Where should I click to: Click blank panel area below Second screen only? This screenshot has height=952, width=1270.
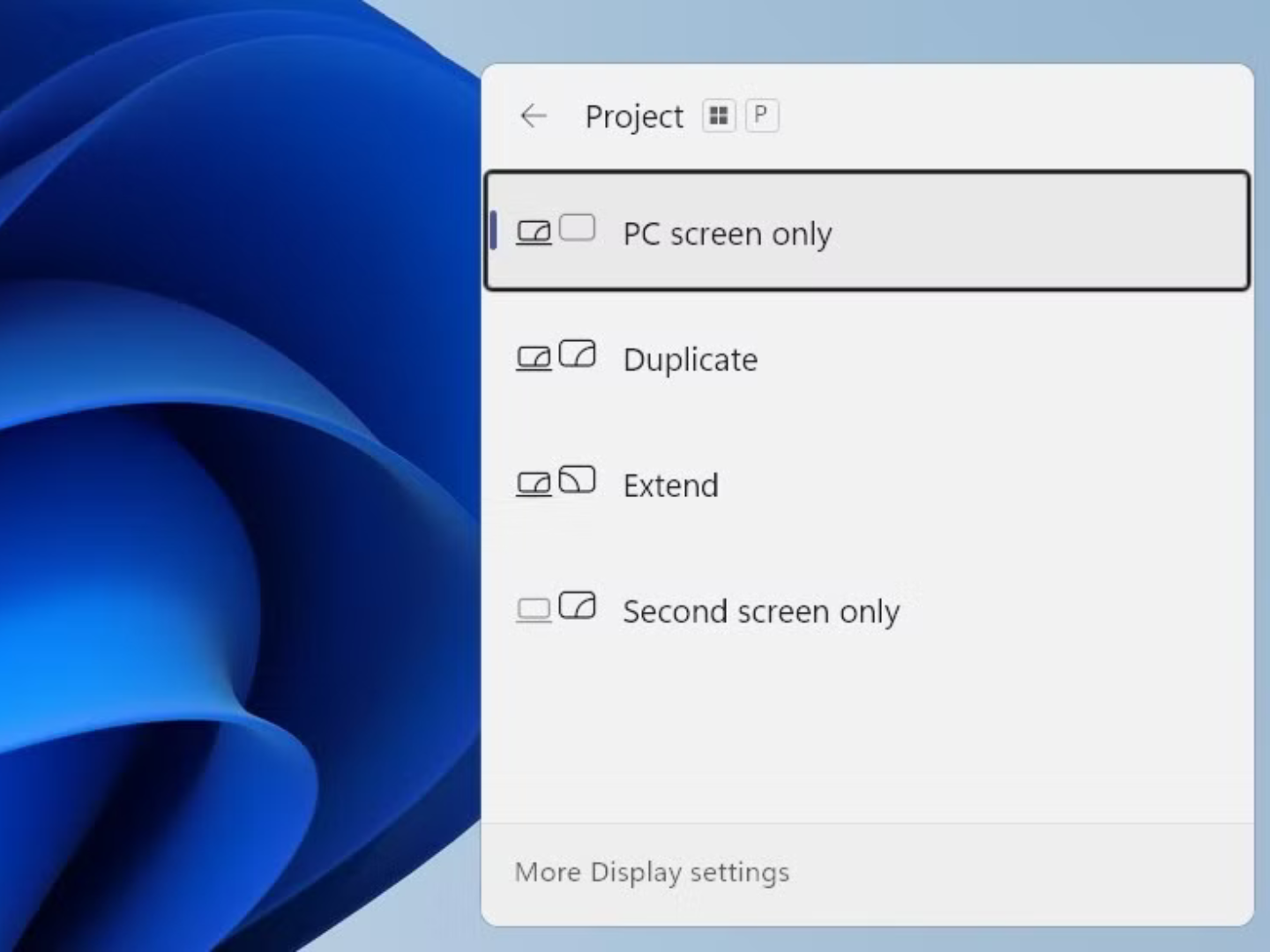coord(864,732)
